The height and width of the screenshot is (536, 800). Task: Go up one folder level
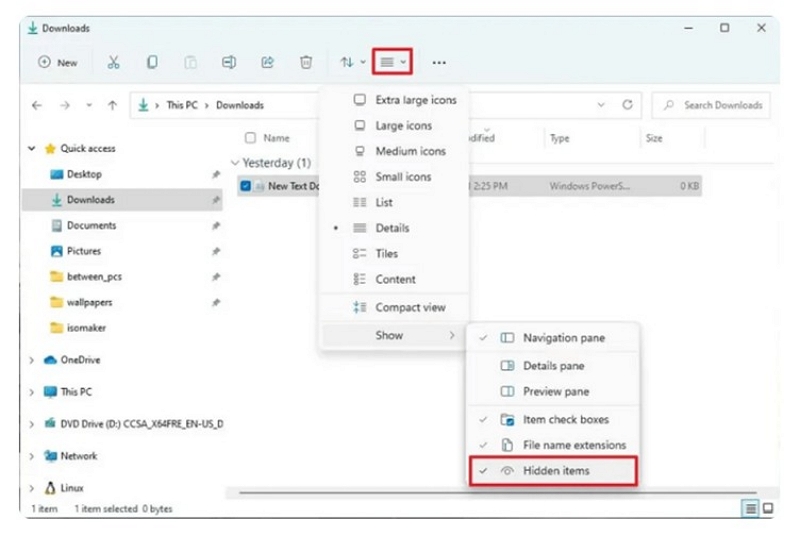113,106
